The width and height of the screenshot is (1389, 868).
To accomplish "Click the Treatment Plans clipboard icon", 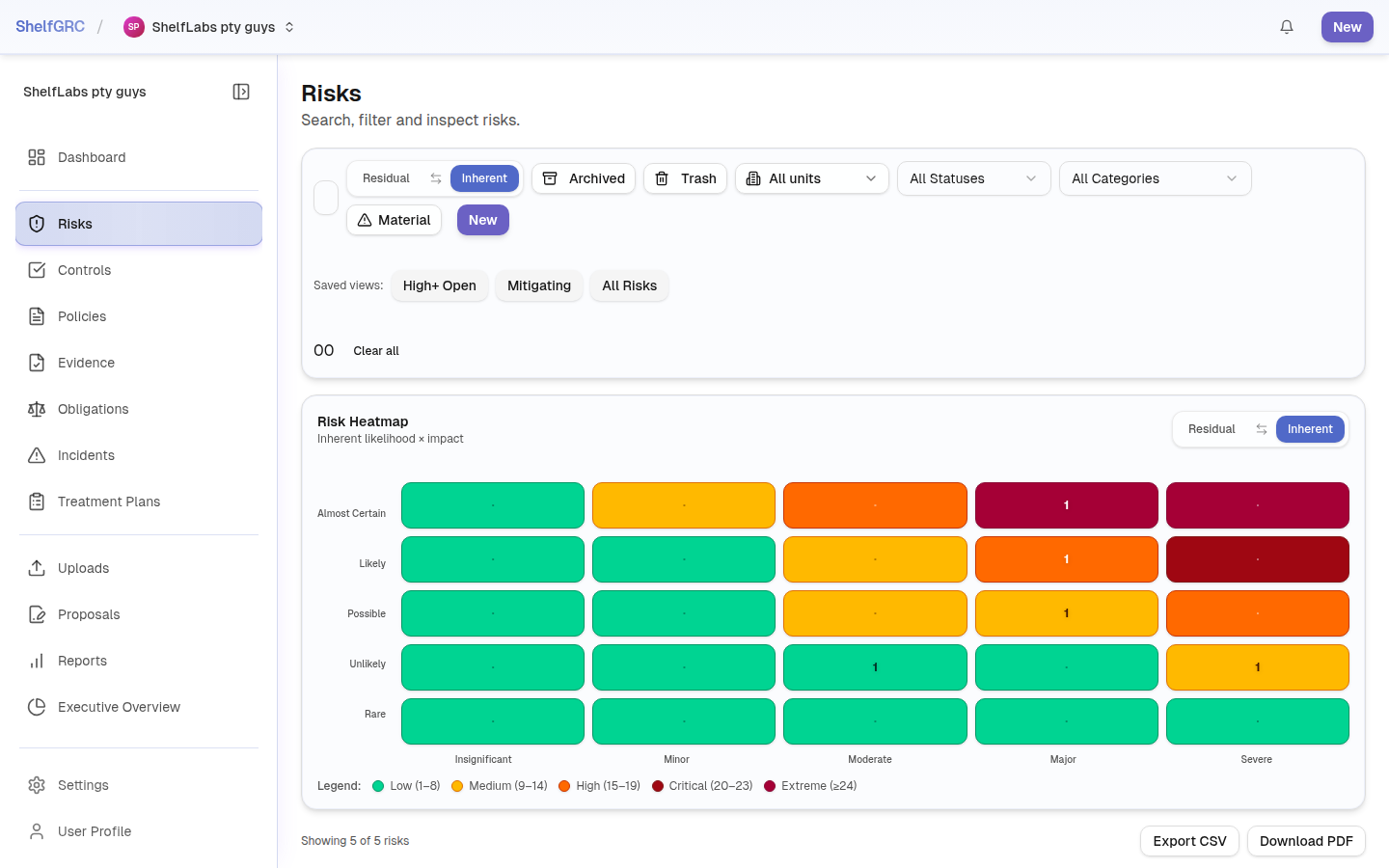I will (x=37, y=502).
